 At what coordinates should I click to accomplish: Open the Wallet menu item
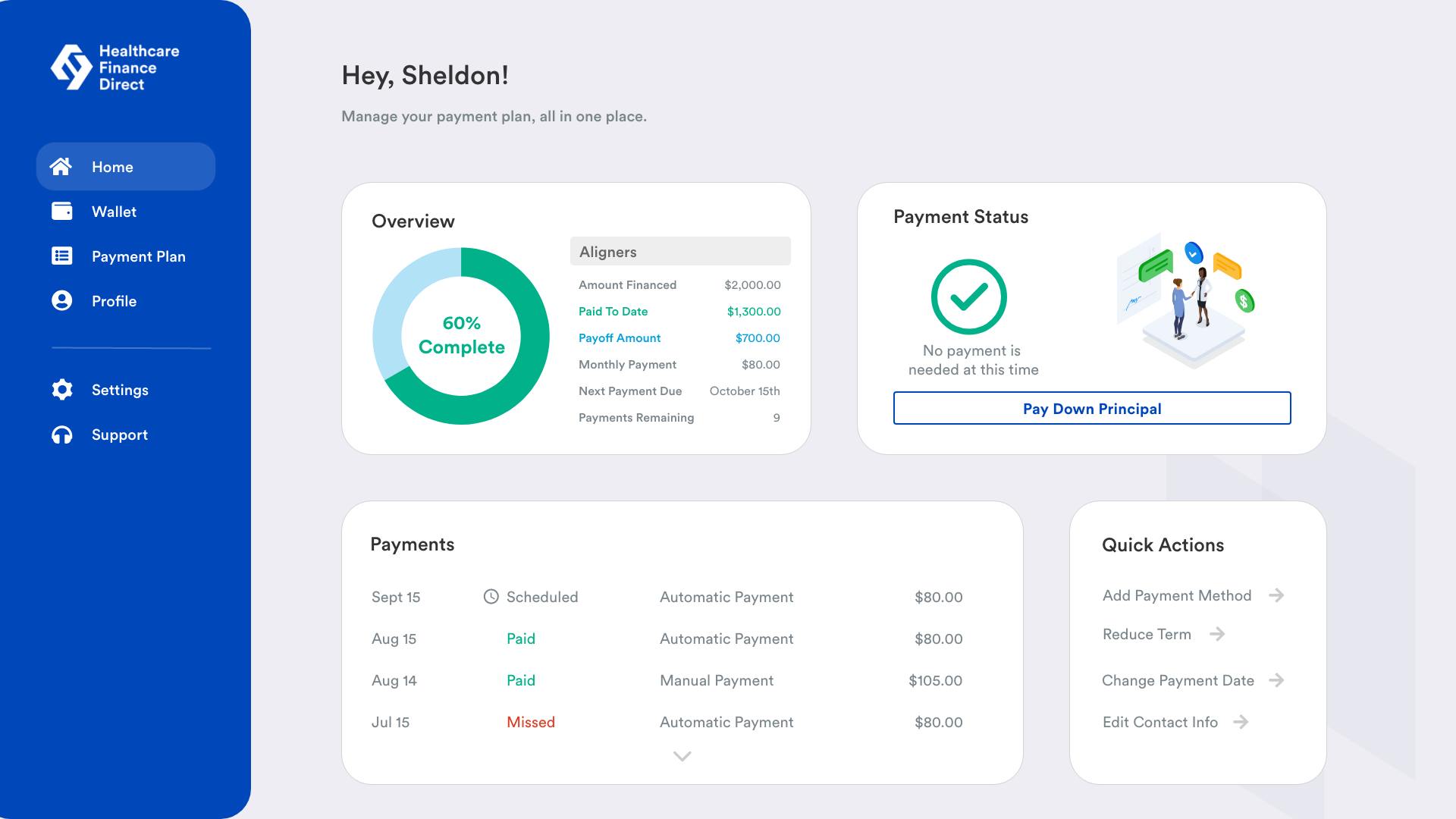coord(114,212)
